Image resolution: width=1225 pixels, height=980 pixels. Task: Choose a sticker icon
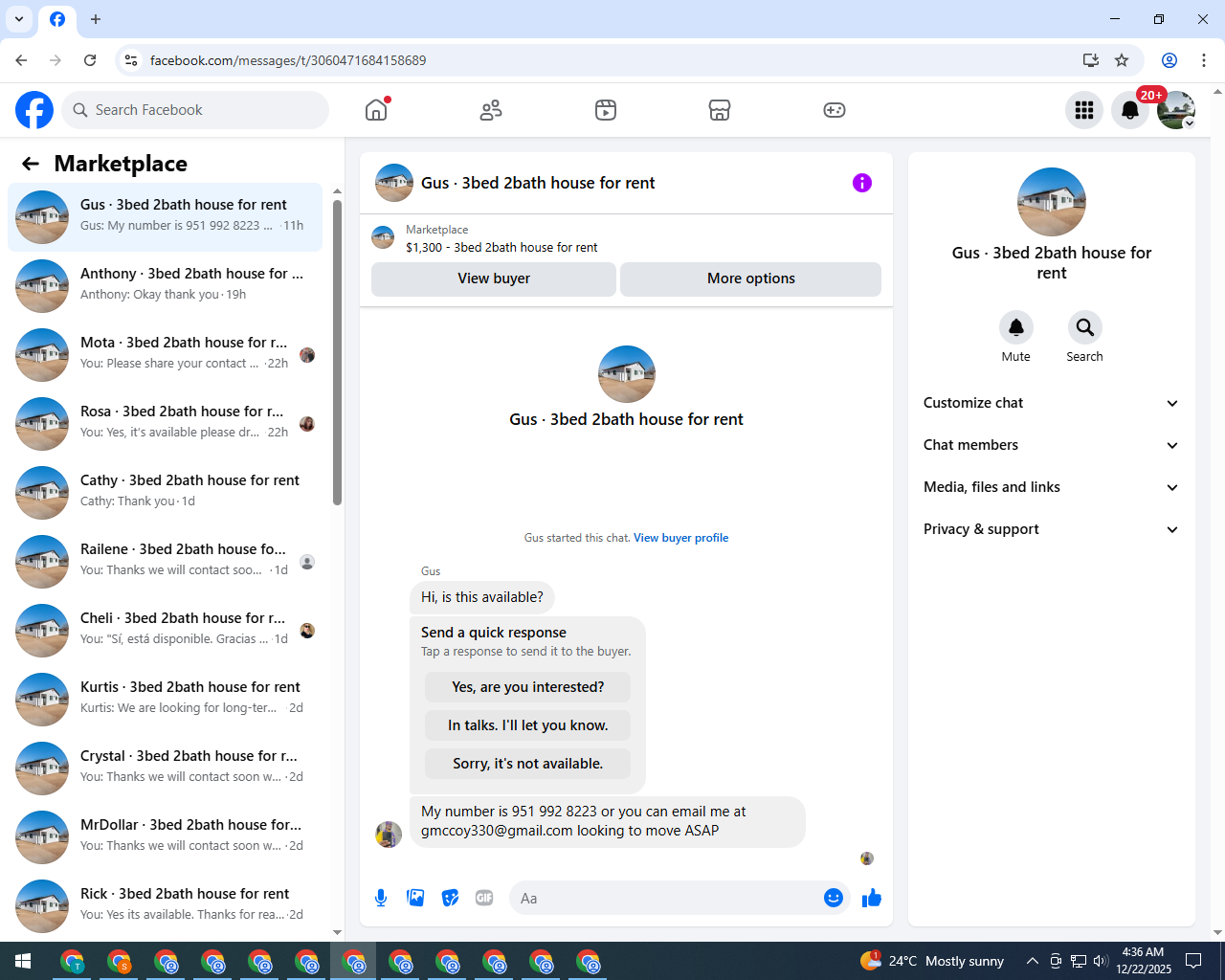[450, 898]
